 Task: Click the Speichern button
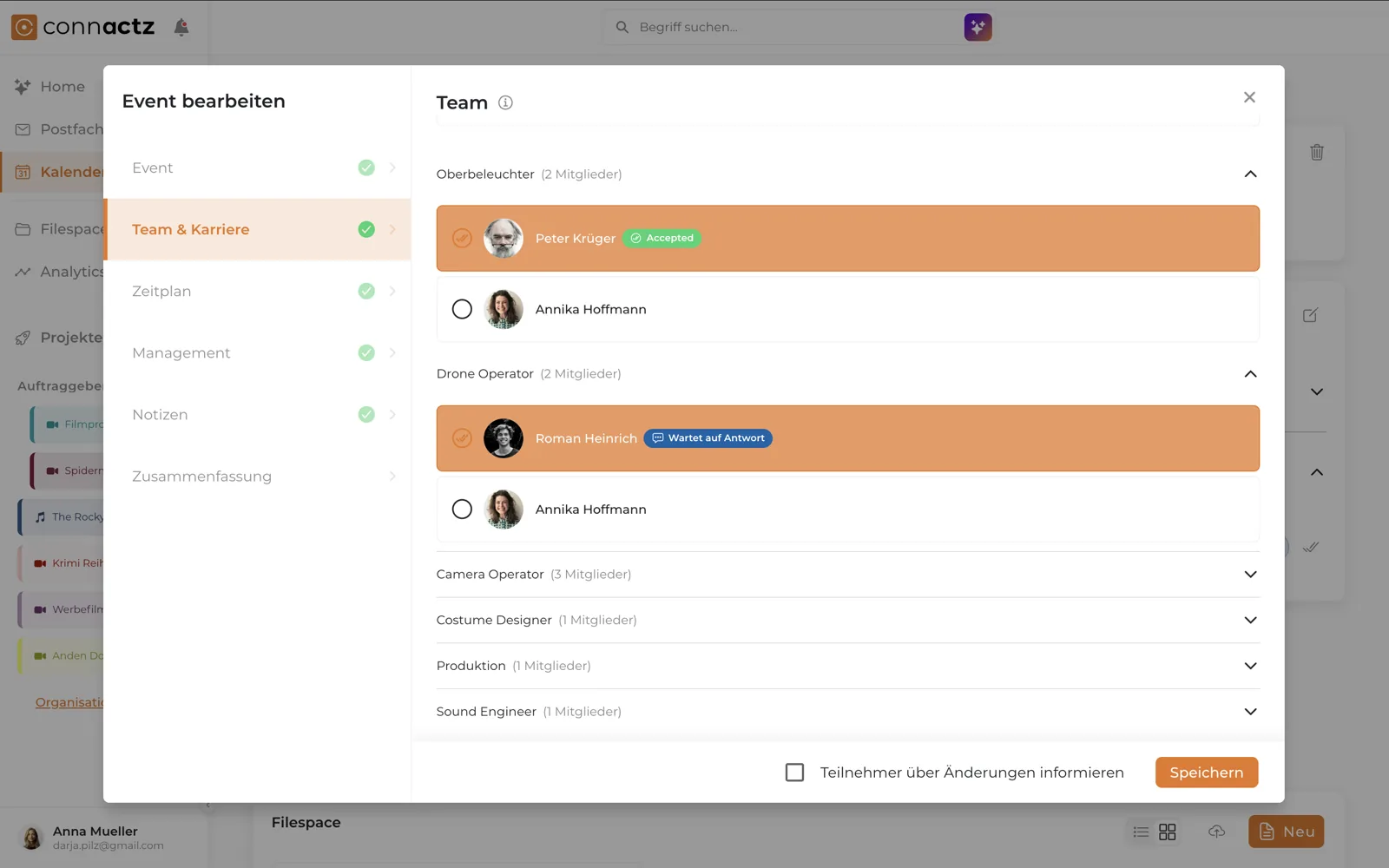1206,773
